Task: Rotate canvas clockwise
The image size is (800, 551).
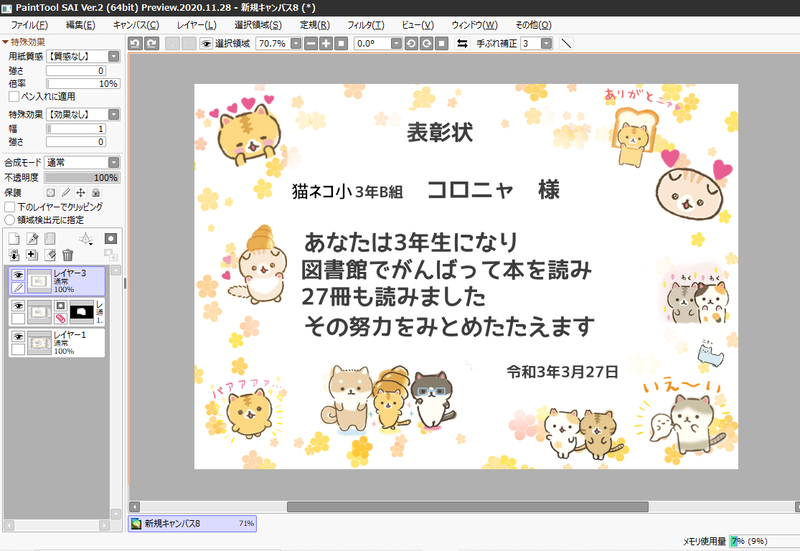Action: [427, 43]
